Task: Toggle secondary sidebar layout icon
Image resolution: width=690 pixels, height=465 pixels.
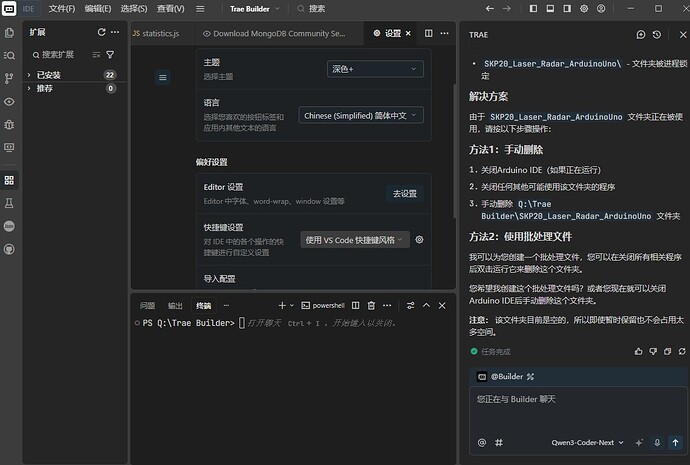Action: (567, 8)
